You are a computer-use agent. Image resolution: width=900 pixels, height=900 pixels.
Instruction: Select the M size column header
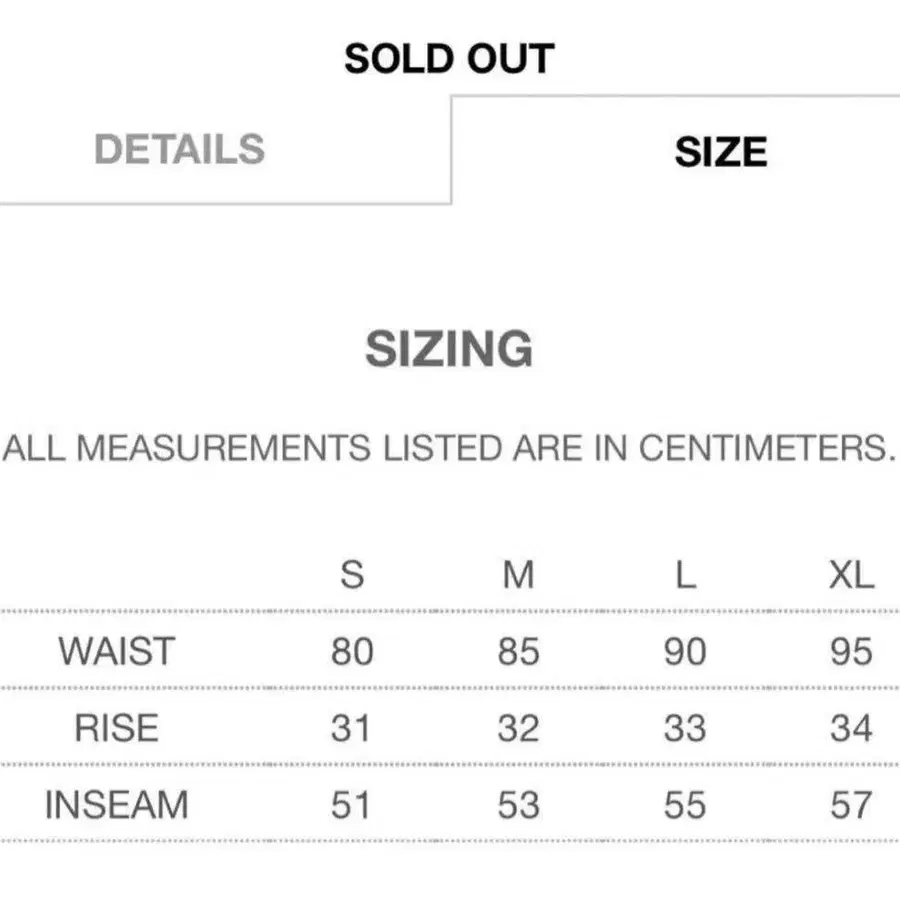point(518,575)
